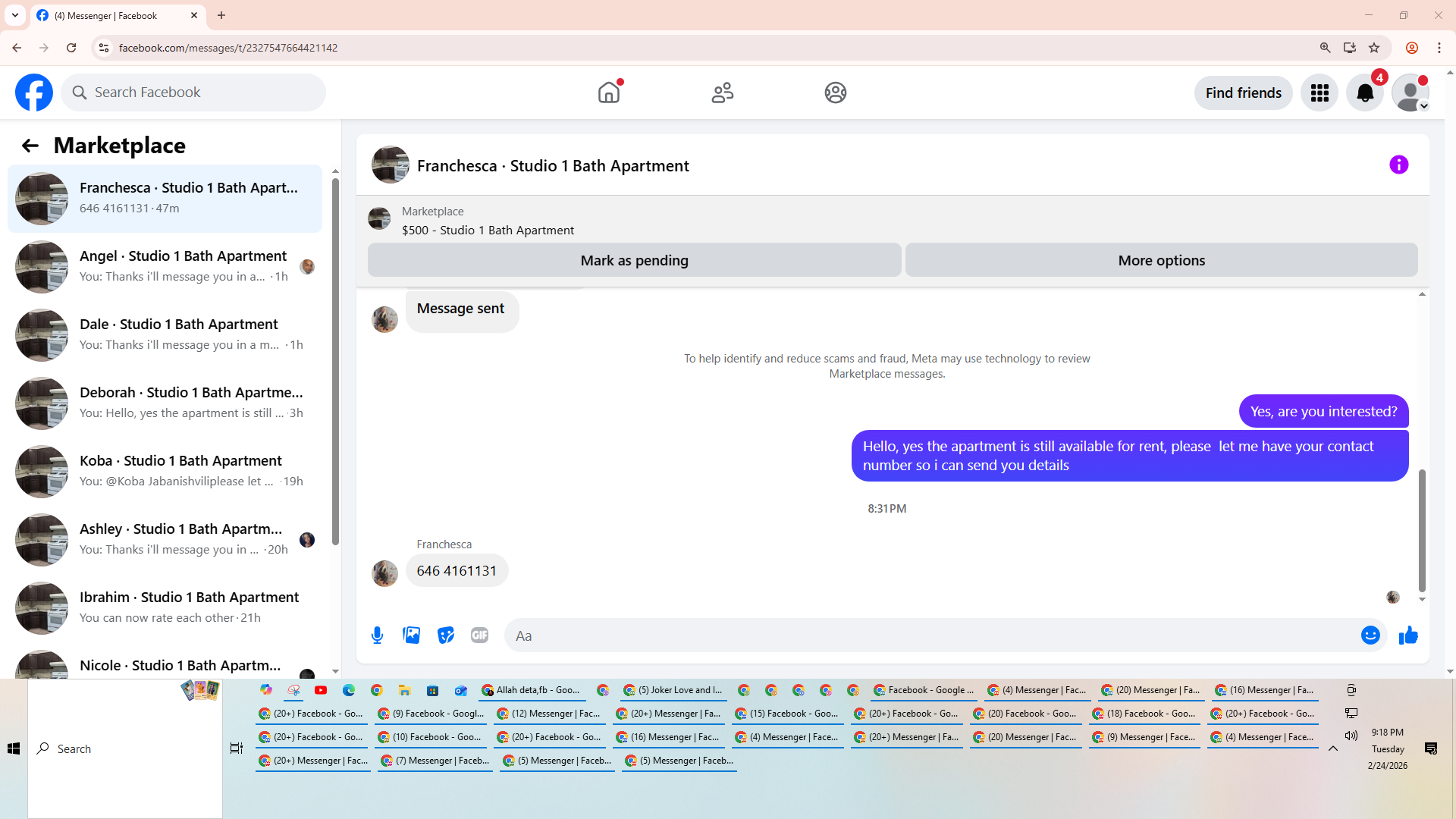Open the sticker picker icon

tap(446, 635)
